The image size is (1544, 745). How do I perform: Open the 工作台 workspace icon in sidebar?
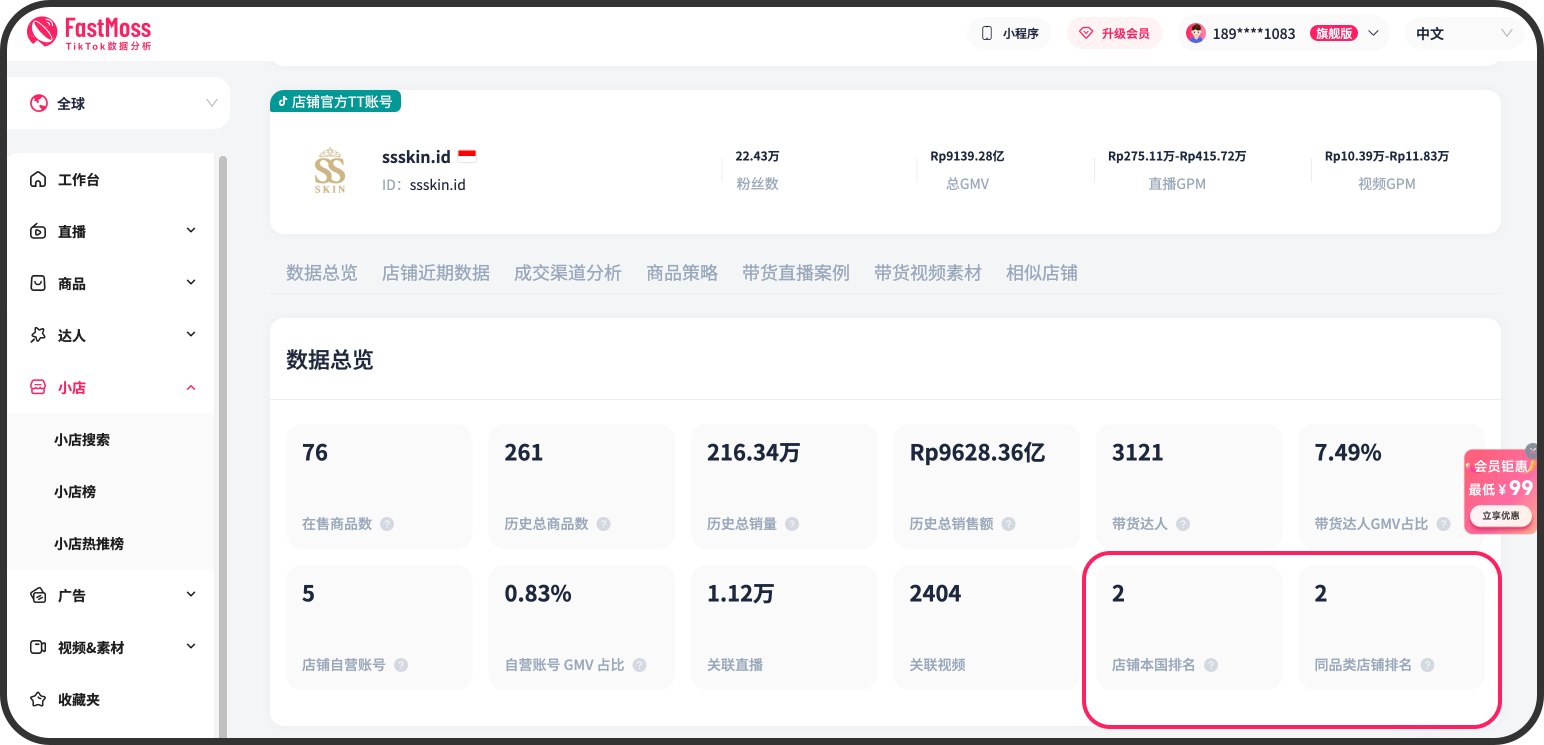tap(40, 179)
